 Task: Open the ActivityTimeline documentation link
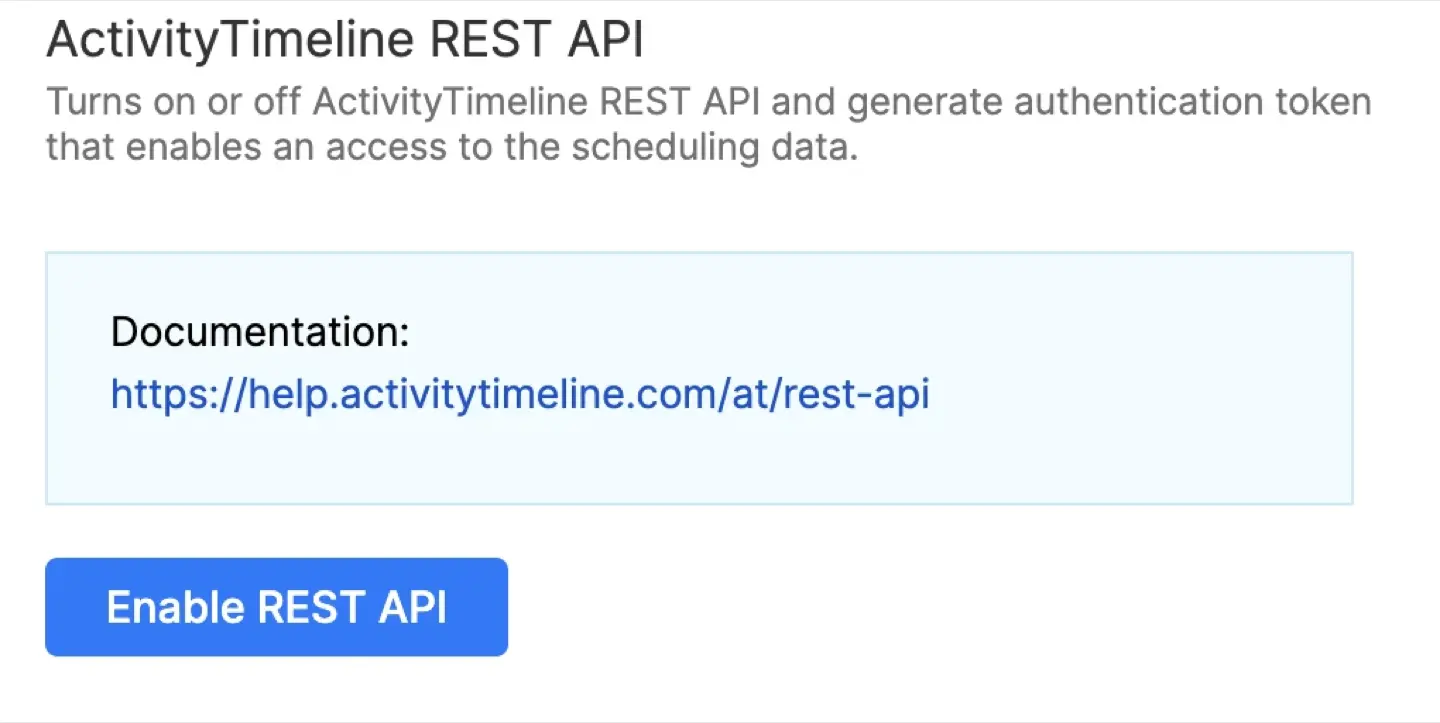[520, 394]
